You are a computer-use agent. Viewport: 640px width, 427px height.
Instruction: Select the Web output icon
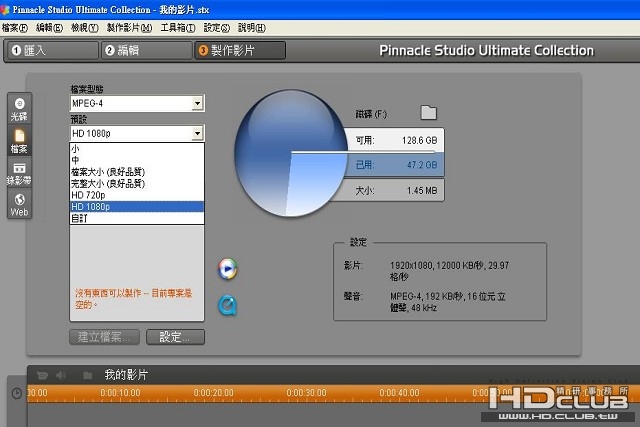click(x=19, y=205)
